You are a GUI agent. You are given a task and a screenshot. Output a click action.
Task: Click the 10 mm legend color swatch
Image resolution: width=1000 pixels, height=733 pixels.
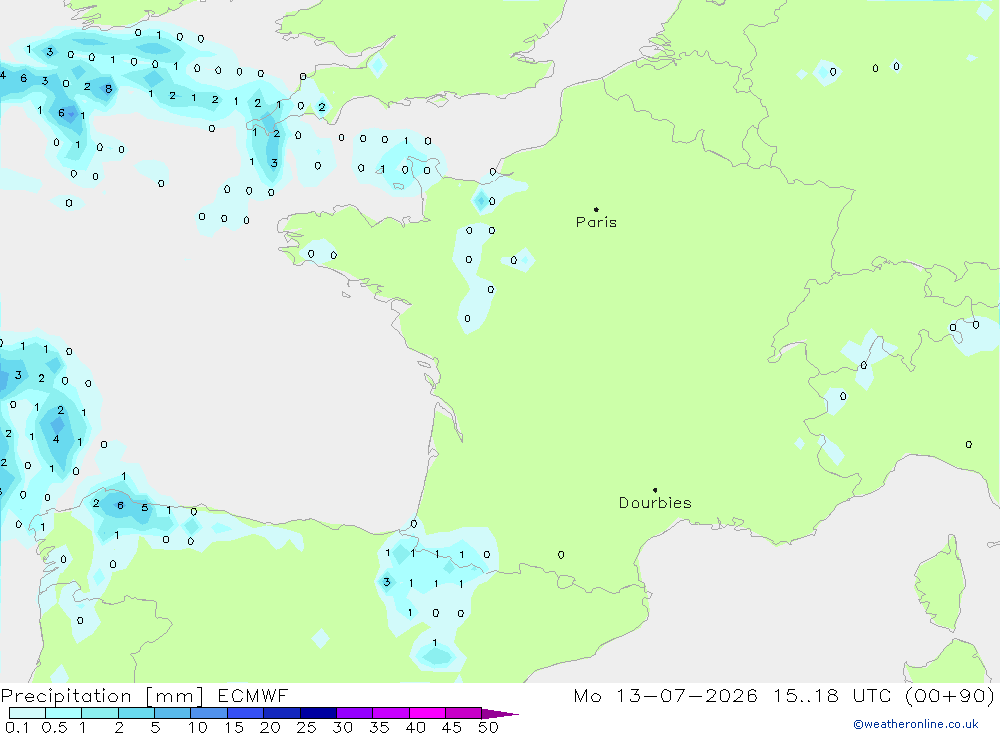tap(209, 713)
